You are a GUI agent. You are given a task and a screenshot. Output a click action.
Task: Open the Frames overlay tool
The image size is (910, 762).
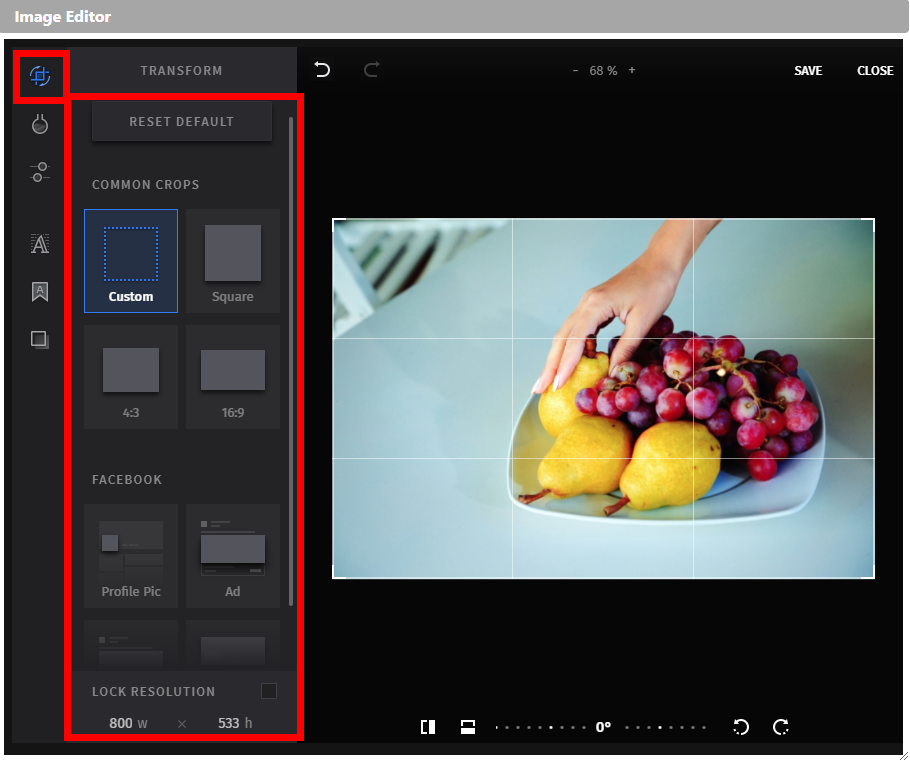coord(40,340)
